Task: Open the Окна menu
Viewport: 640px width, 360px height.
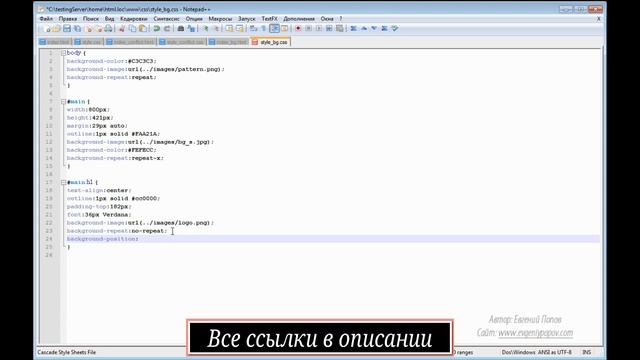Action: pyautogui.click(x=327, y=19)
